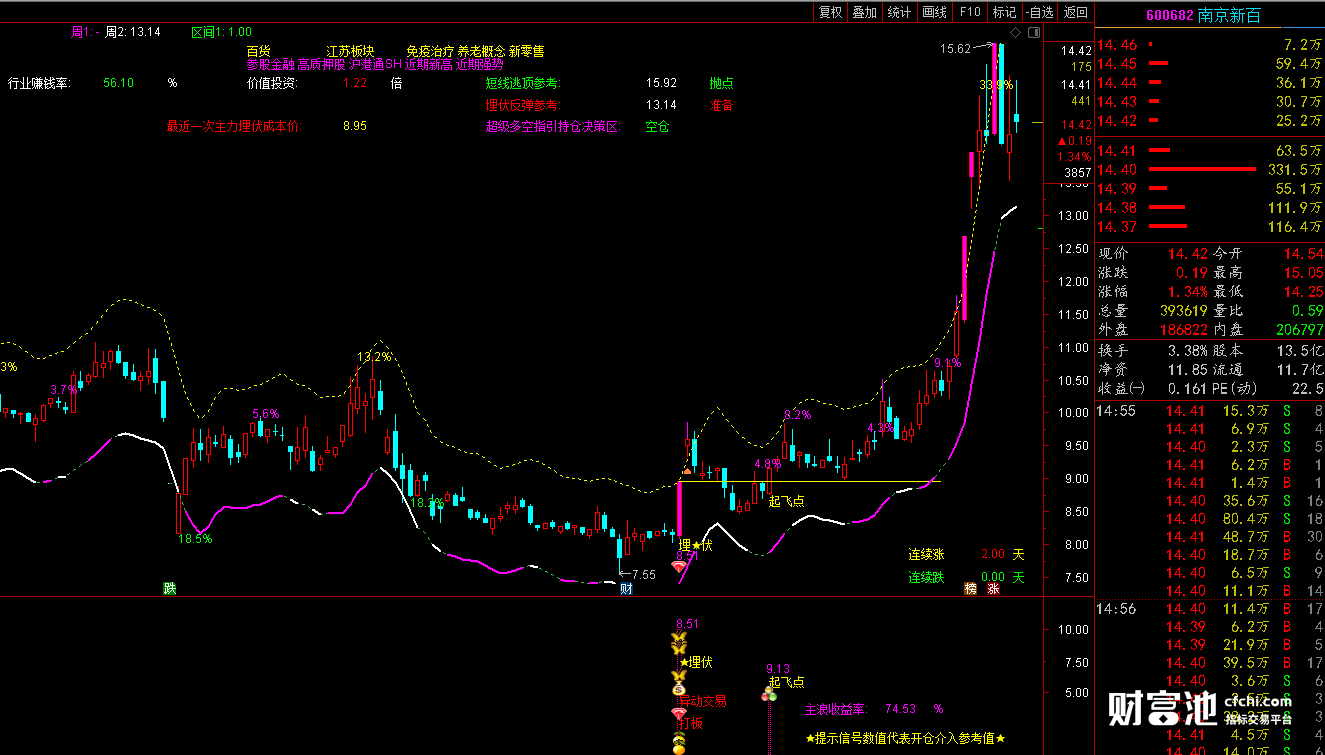The height and width of the screenshot is (755, 1325).
Task: Click the colored balls icon under 起飞点
Action: coord(770,694)
